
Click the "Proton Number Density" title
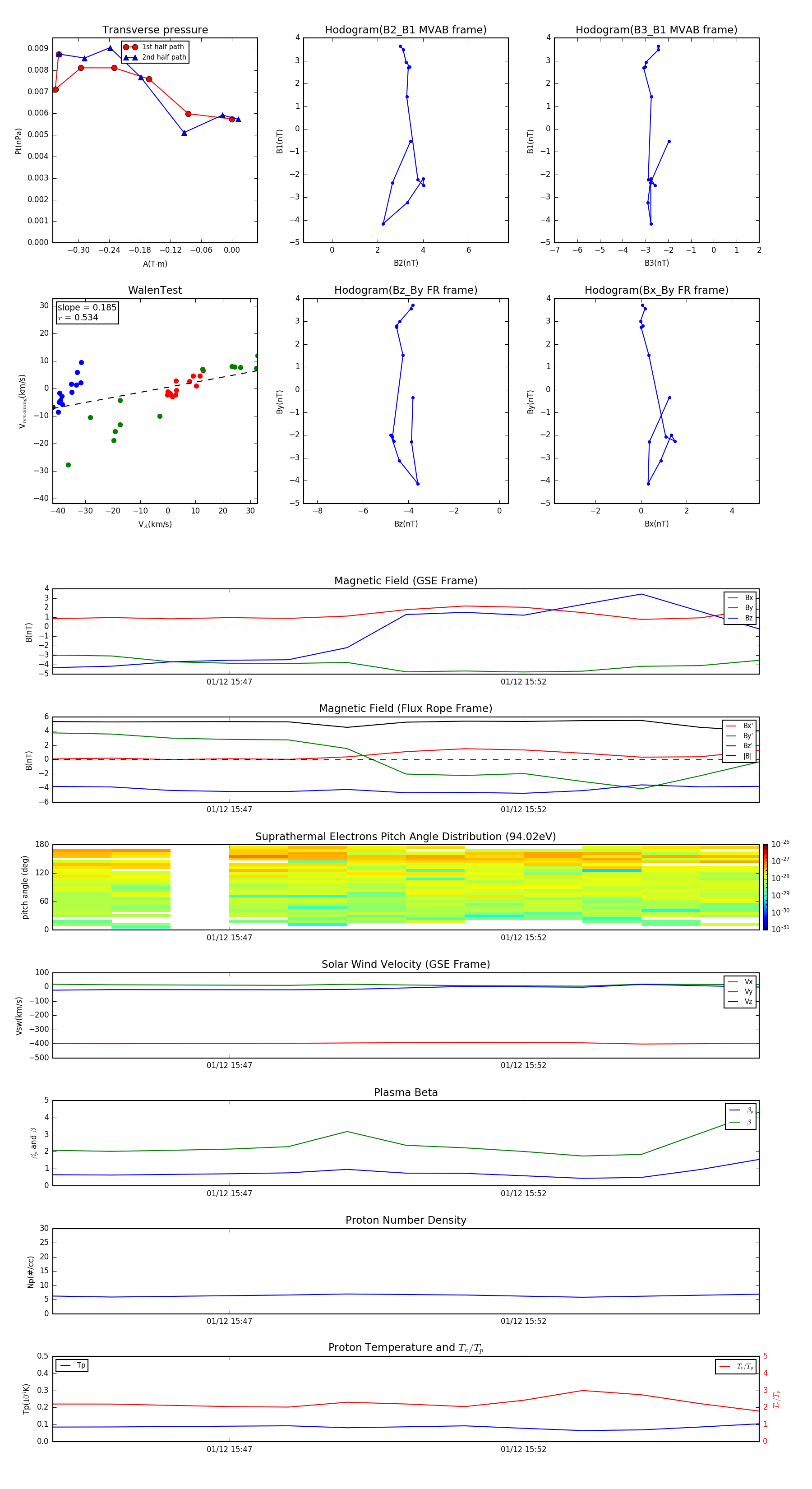[x=406, y=1220]
